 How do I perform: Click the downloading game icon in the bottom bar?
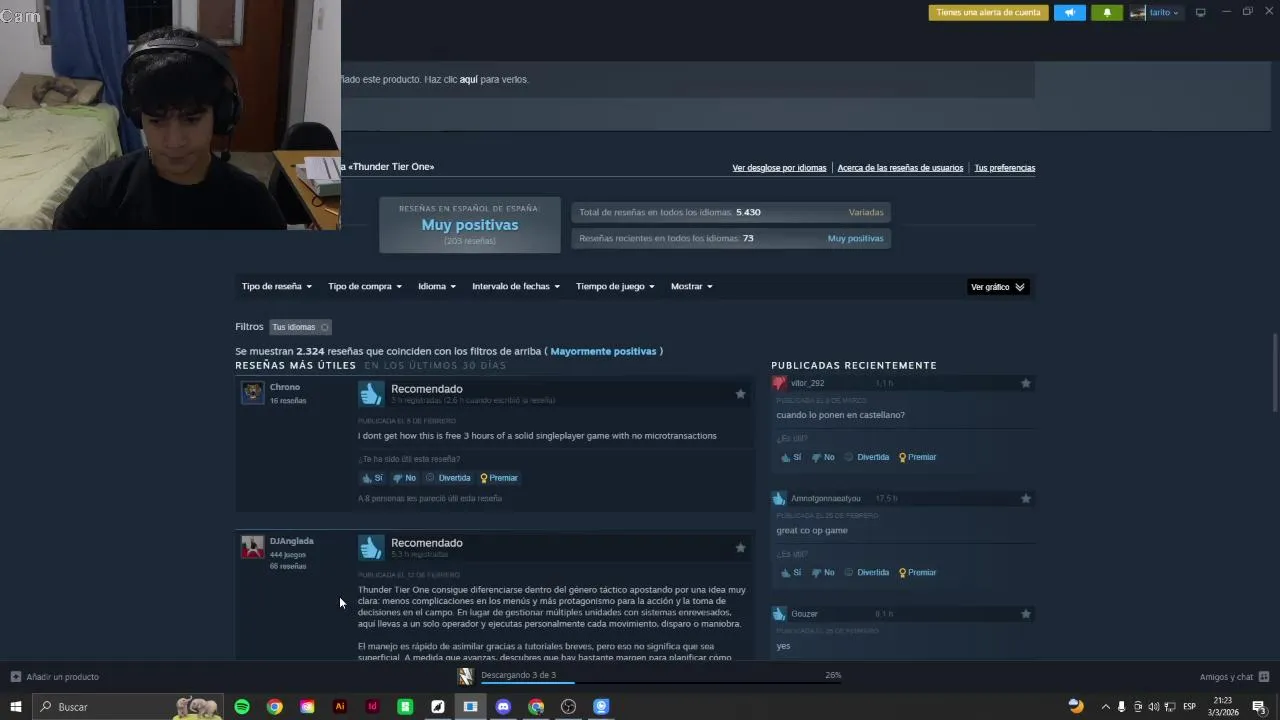point(465,677)
